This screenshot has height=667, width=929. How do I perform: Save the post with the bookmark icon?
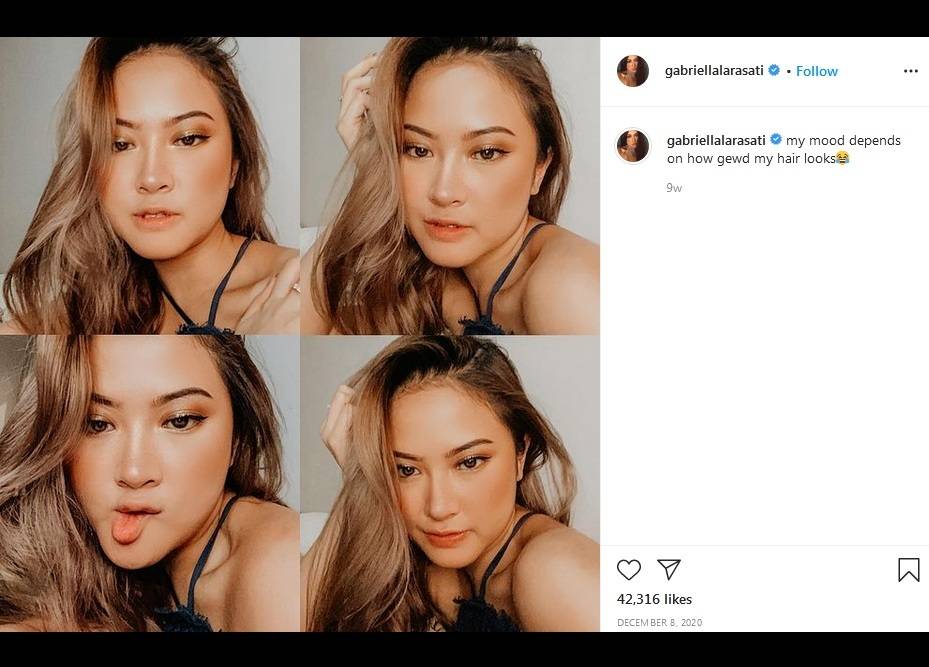tap(908, 570)
